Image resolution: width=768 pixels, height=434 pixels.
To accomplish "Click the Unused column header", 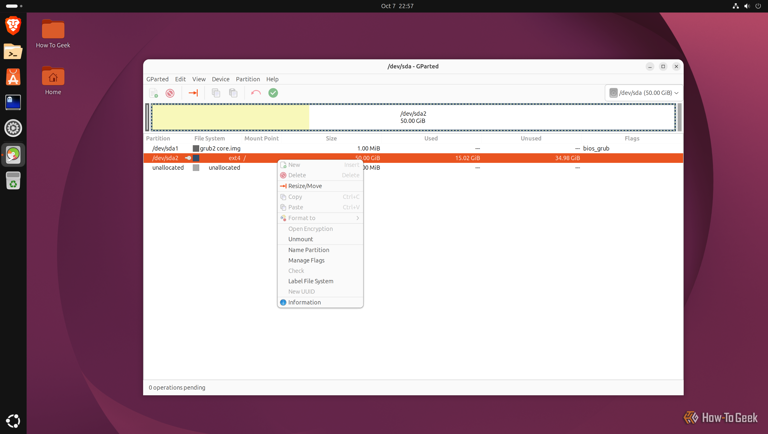I will coord(531,139).
